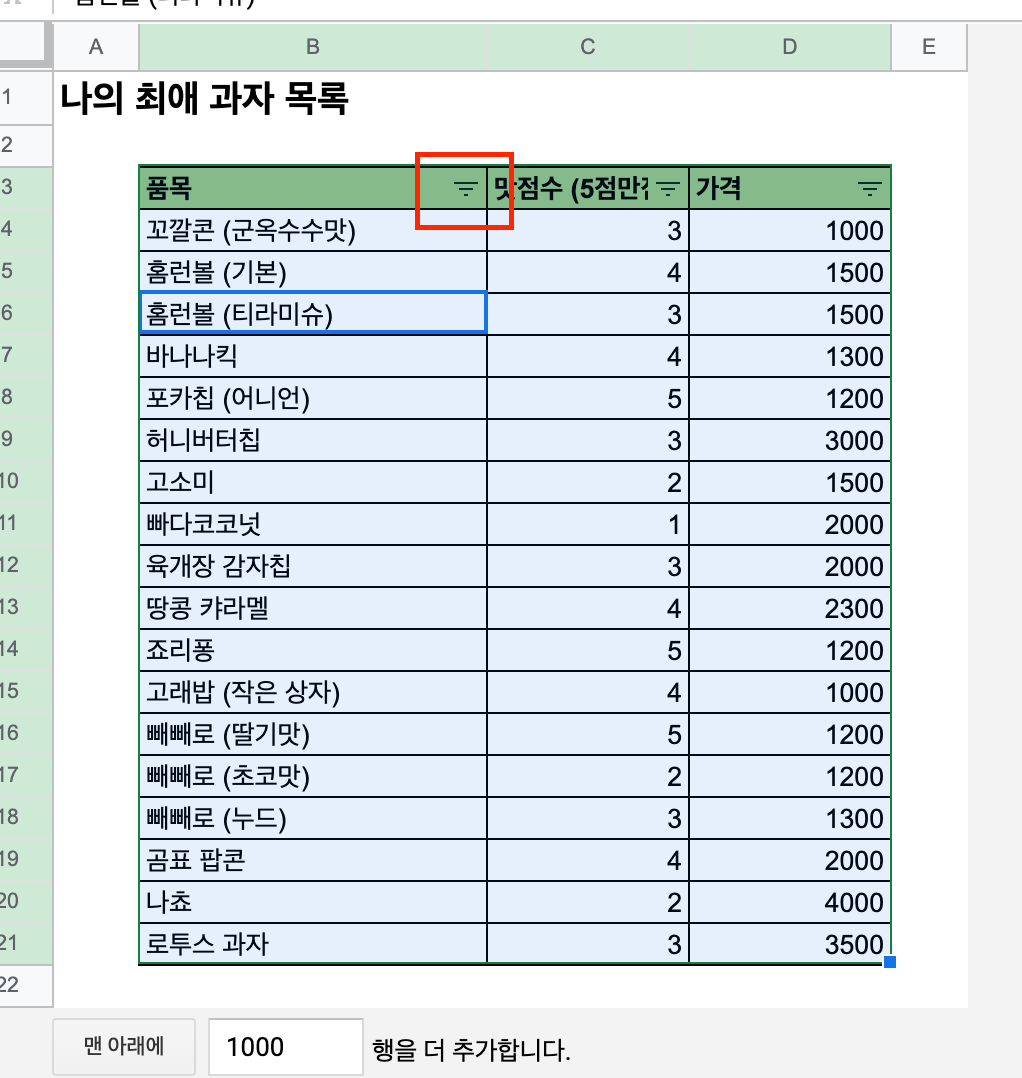
Task: Select cell 로투스 과자
Action: tap(313, 944)
